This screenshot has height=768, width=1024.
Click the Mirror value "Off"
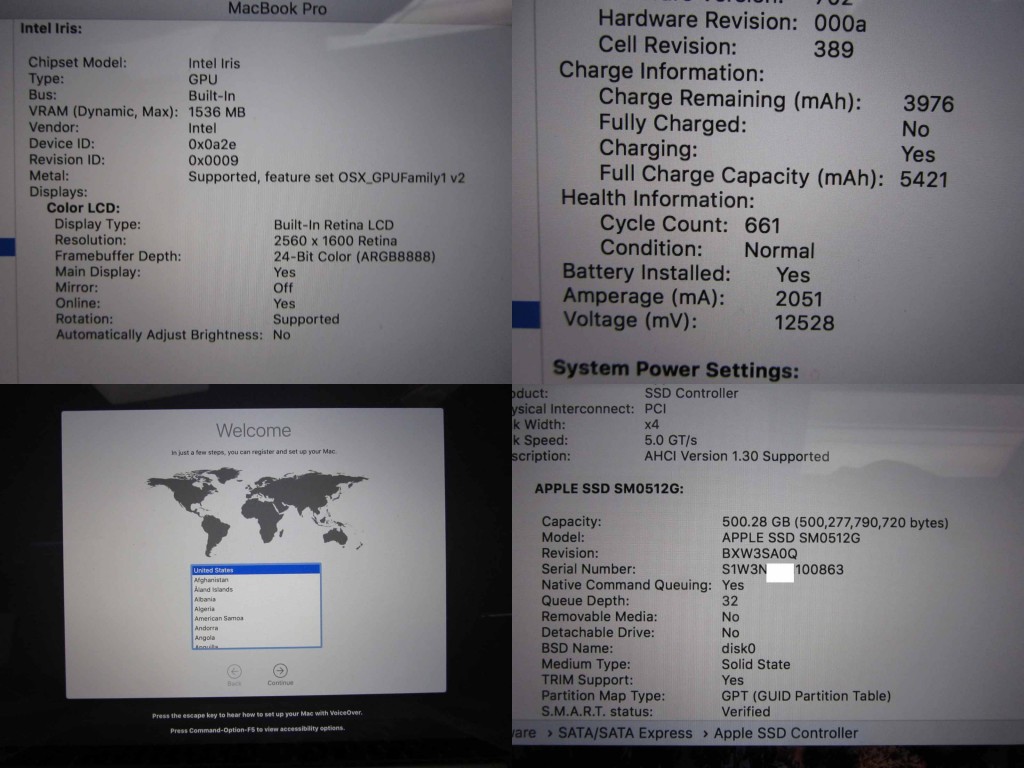[x=283, y=288]
